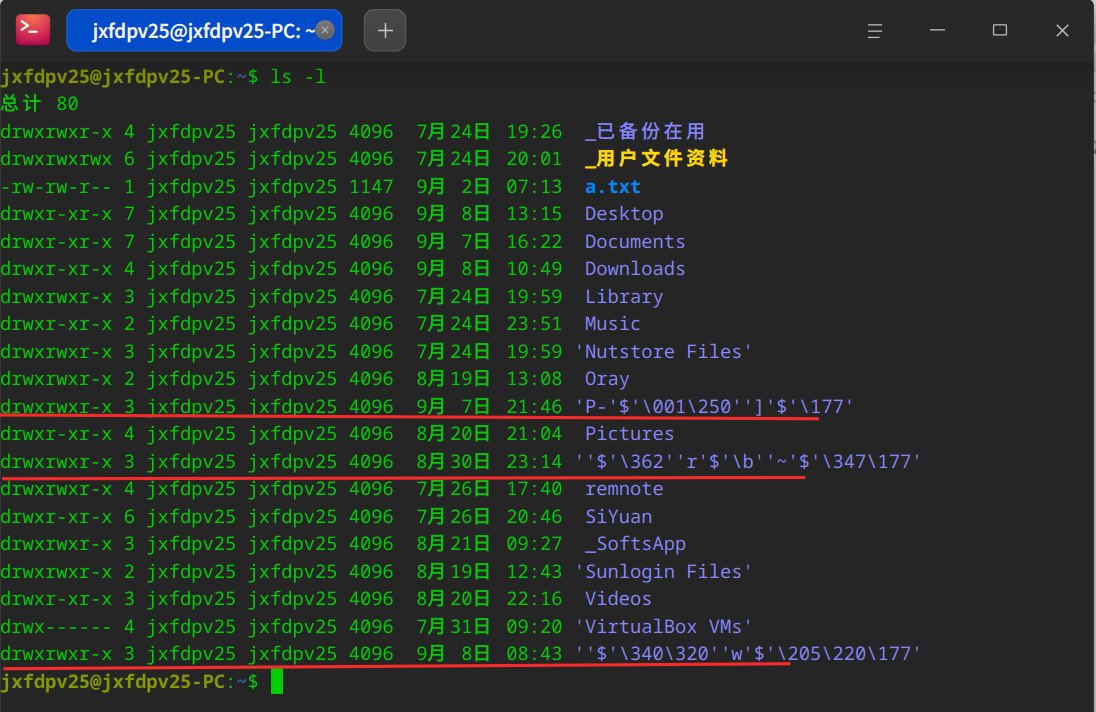Open a new tab with plus button
The height and width of the screenshot is (712, 1096).
[x=384, y=30]
